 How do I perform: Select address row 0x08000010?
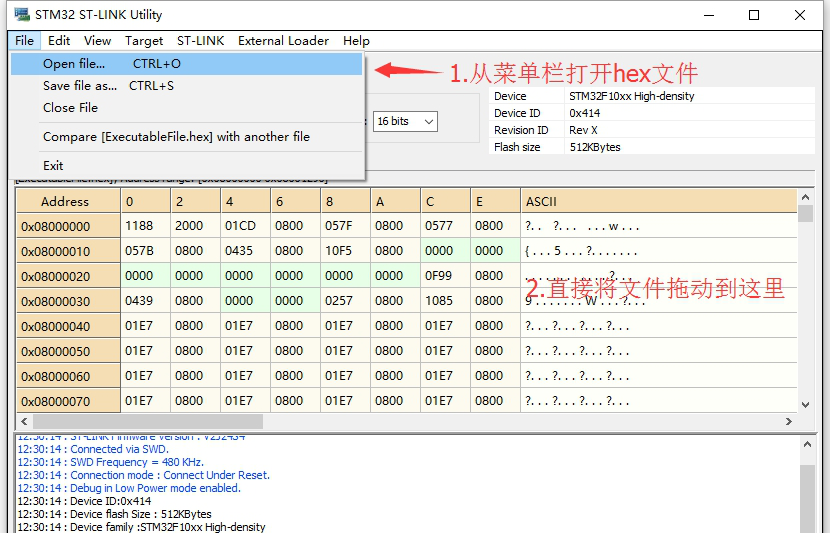(68, 251)
